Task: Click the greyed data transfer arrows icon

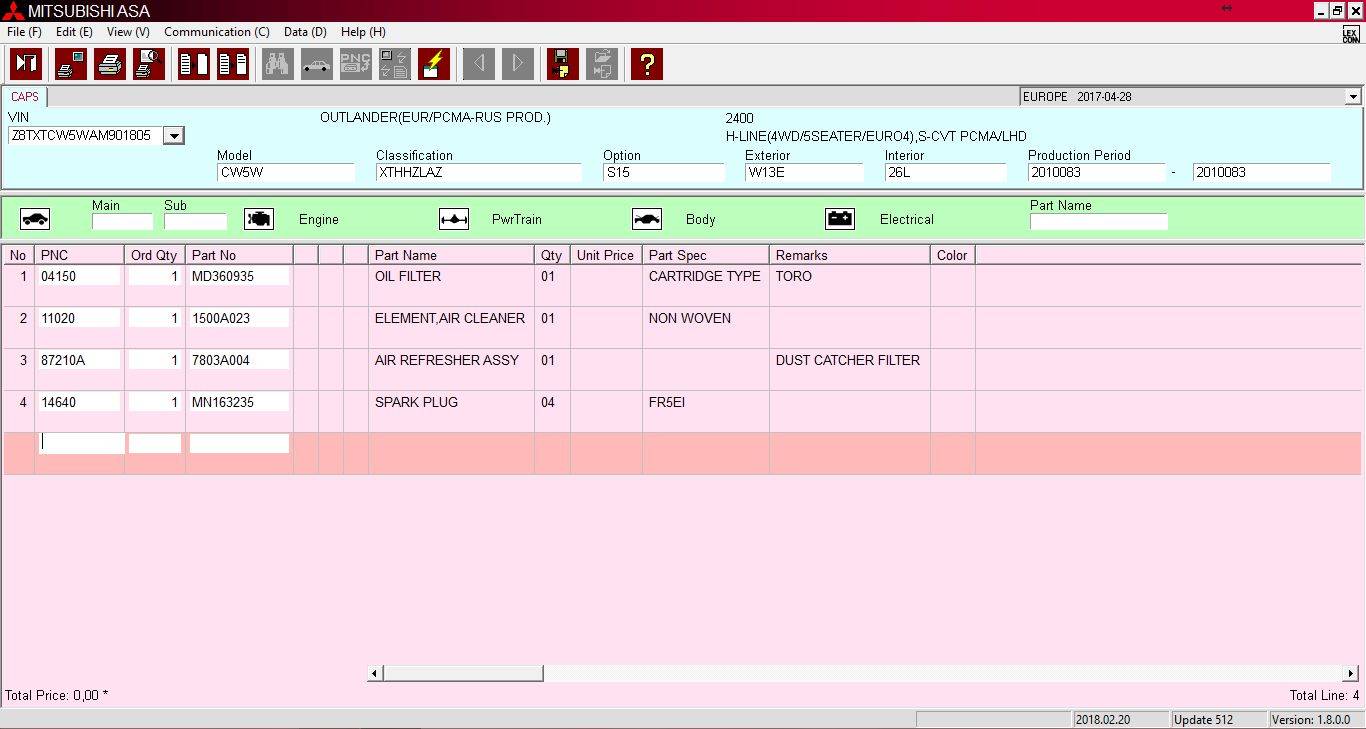Action: (x=395, y=64)
